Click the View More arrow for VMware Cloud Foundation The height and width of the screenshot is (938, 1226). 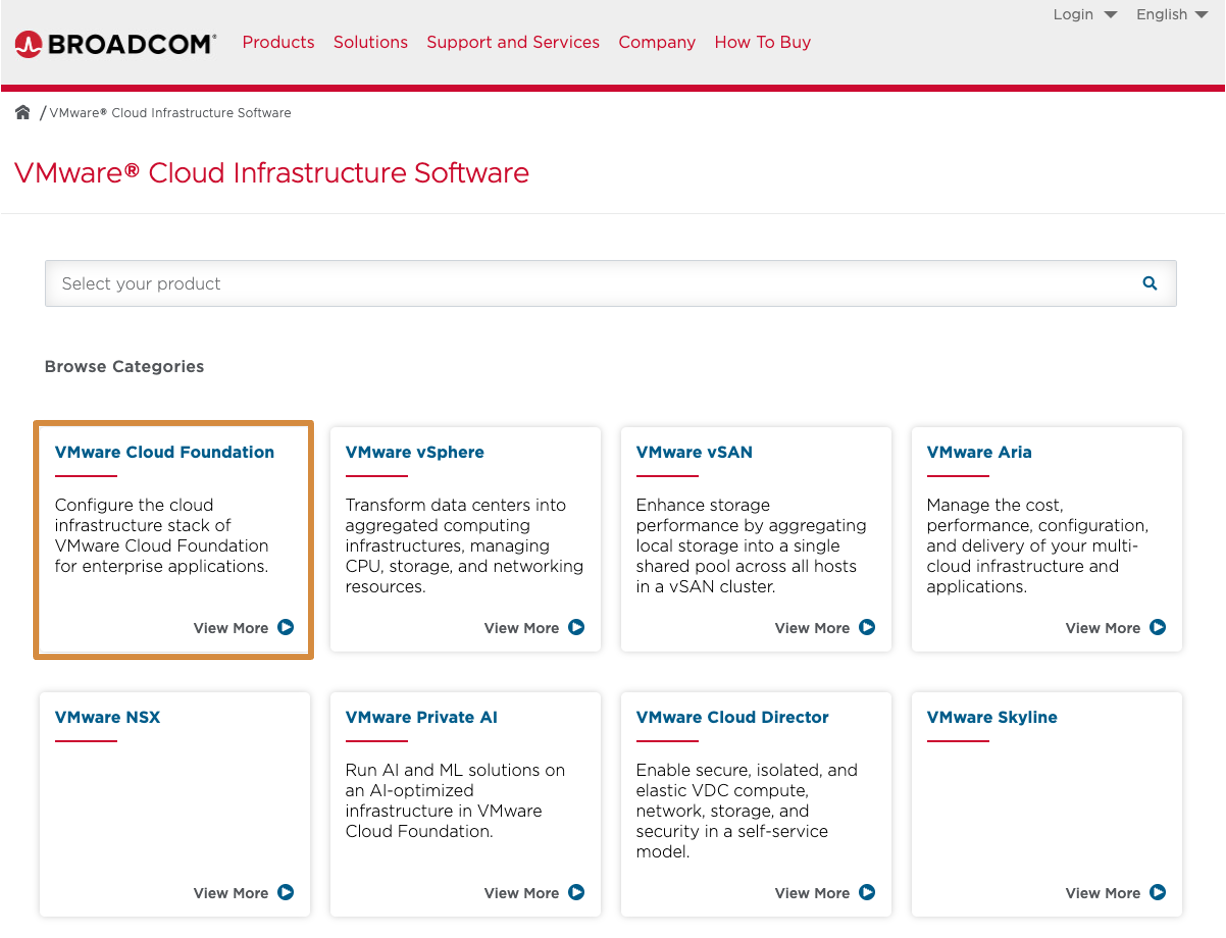[286, 628]
